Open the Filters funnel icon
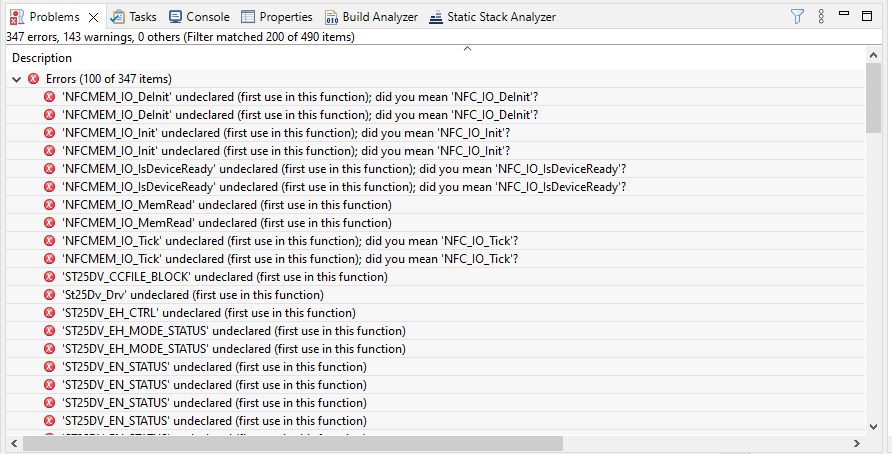This screenshot has height=454, width=892. [x=797, y=16]
